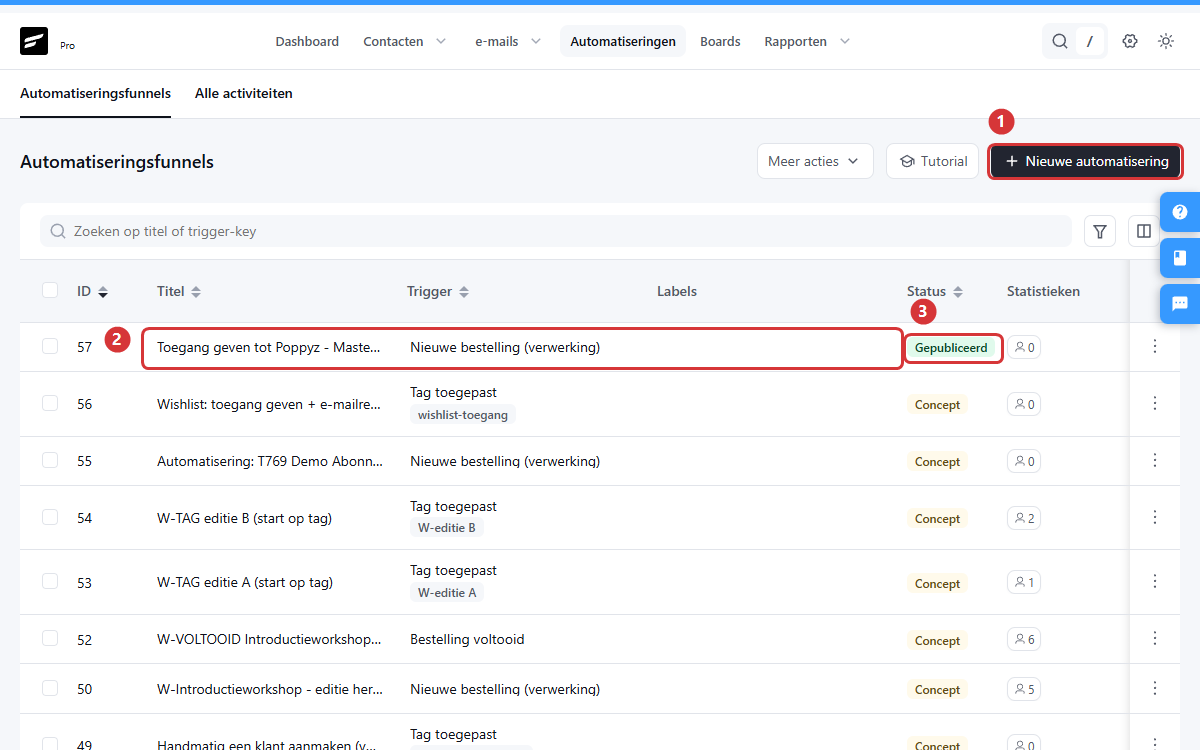Sort by Status column header

pos(935,291)
